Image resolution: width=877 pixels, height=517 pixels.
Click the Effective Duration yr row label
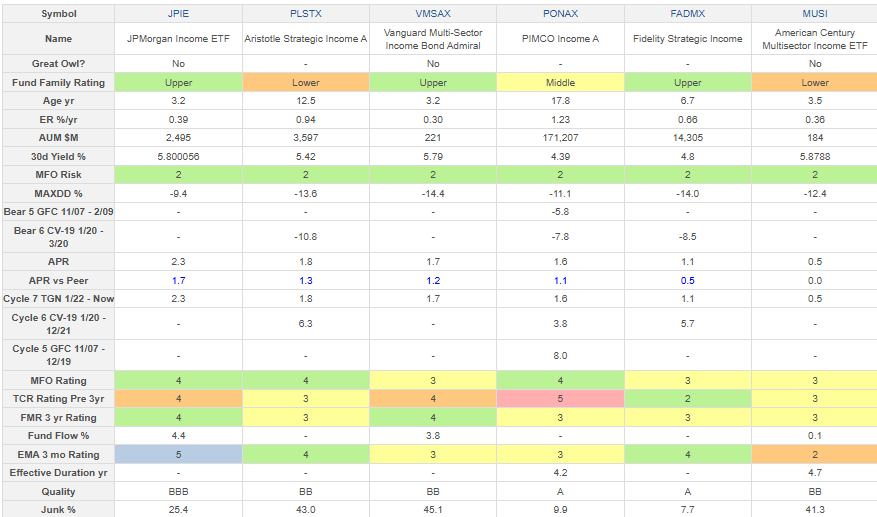(57, 472)
